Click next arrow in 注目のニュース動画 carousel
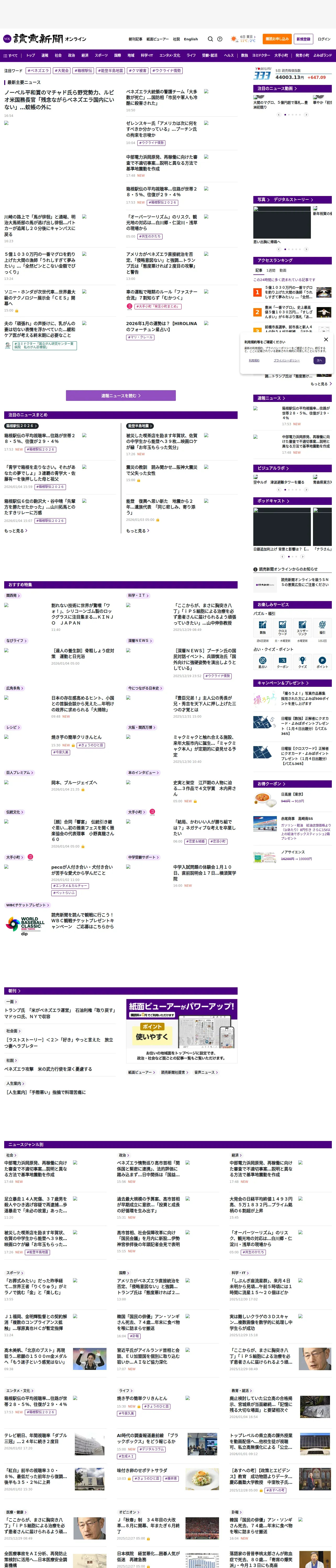This screenshot has width=336, height=1568. click(x=306, y=114)
